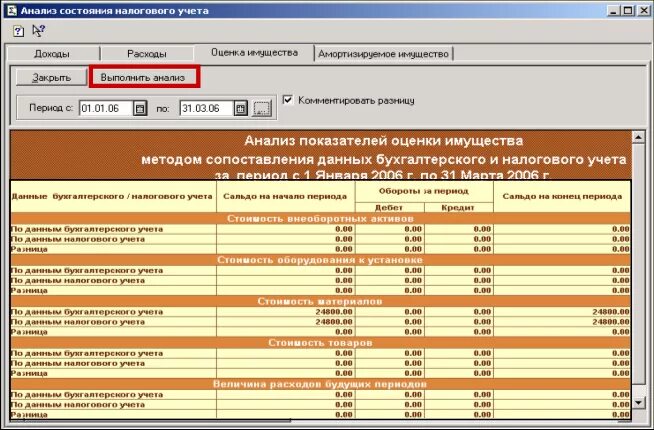Maximize the analysis window

point(628,10)
